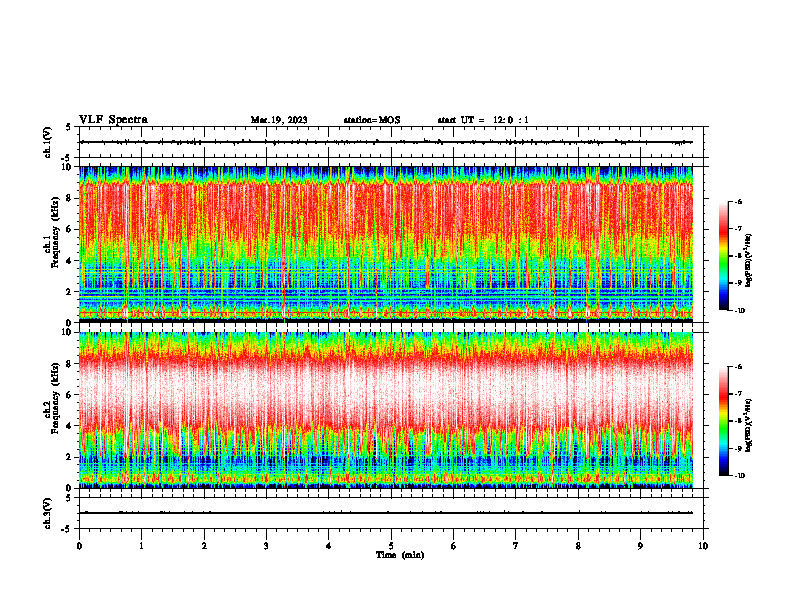Click time axis tick label "0"

pyautogui.click(x=79, y=546)
